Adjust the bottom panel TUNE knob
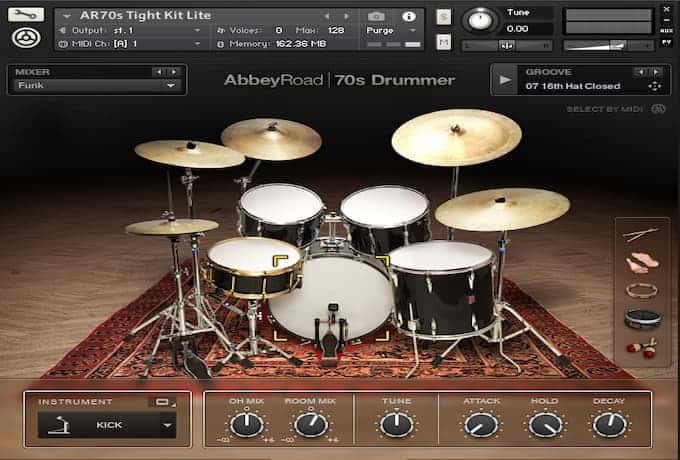Screen dimensions: 680x460 tap(396, 424)
